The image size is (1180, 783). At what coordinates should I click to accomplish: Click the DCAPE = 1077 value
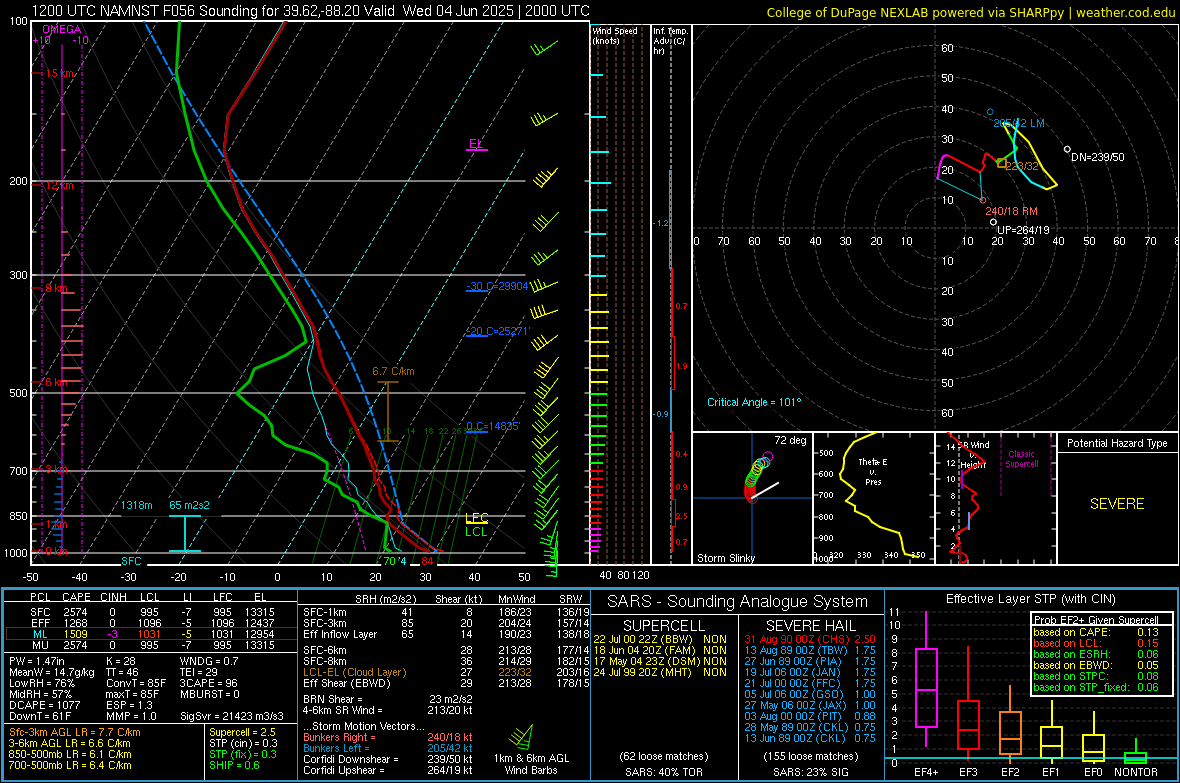(x=45, y=705)
